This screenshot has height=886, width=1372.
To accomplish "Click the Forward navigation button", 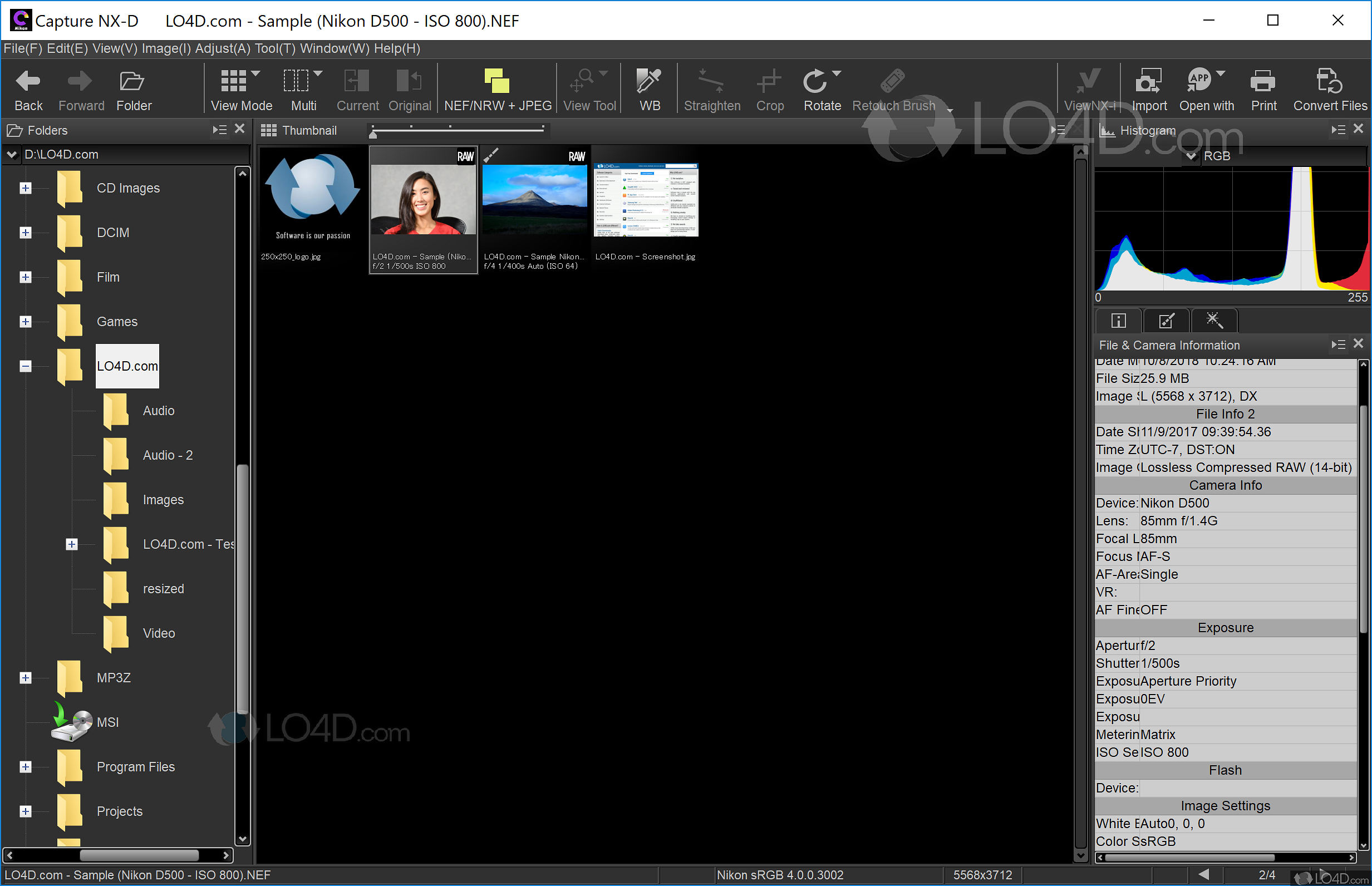I will coord(81,86).
